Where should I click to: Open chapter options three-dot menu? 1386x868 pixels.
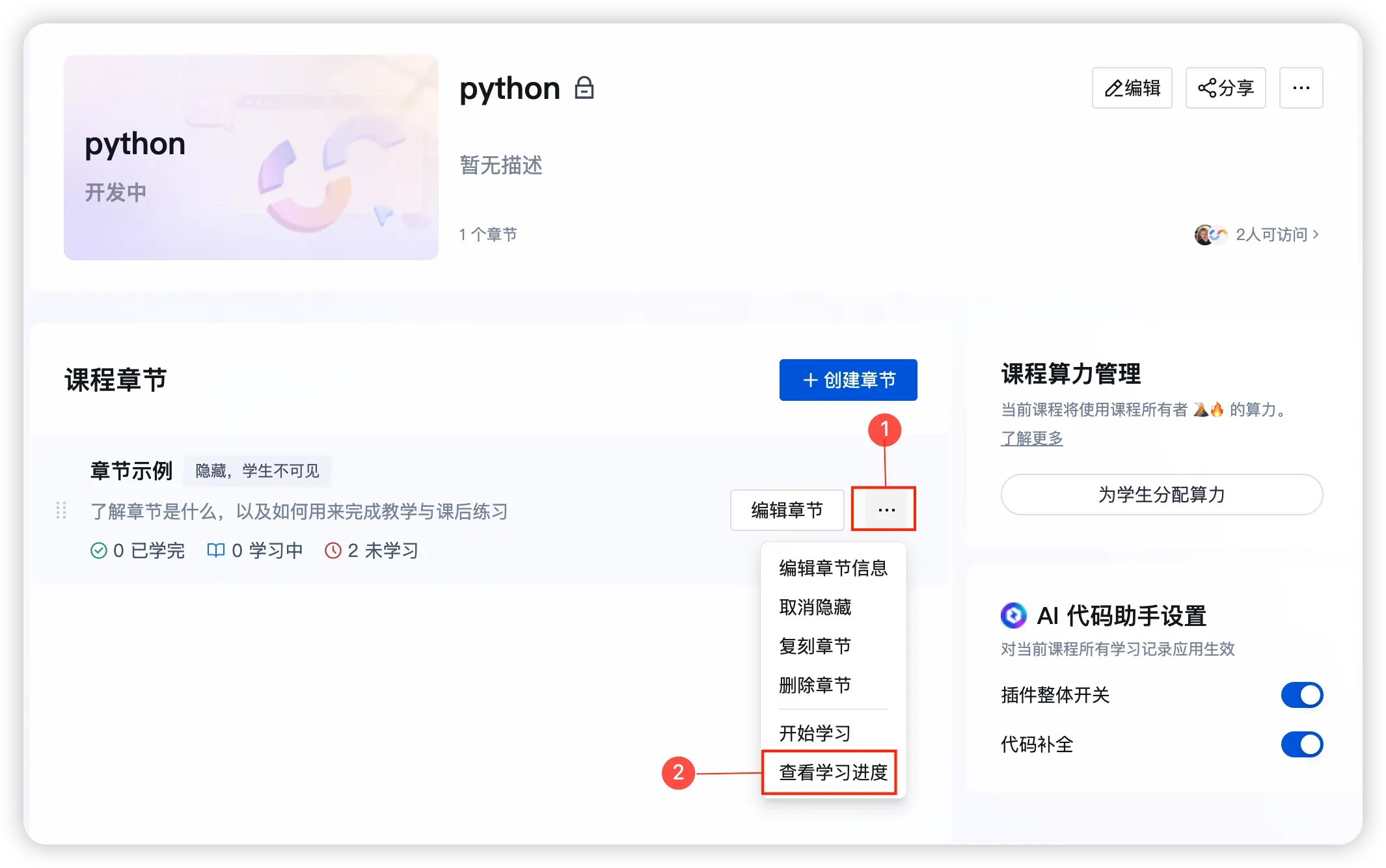coord(886,509)
